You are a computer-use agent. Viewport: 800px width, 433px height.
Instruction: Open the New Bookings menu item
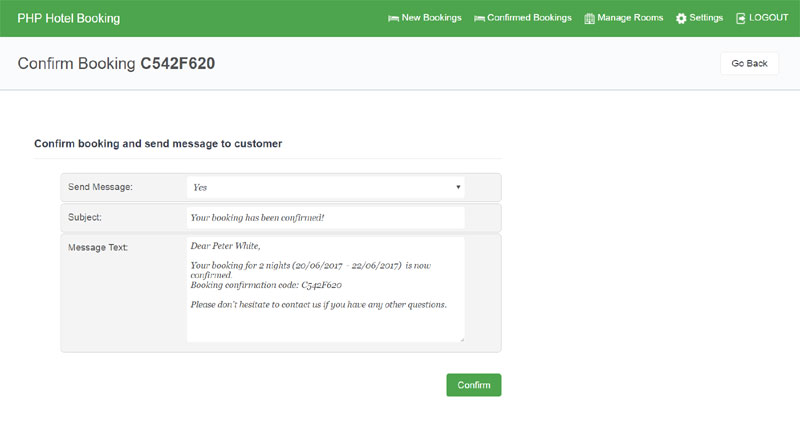point(431,18)
